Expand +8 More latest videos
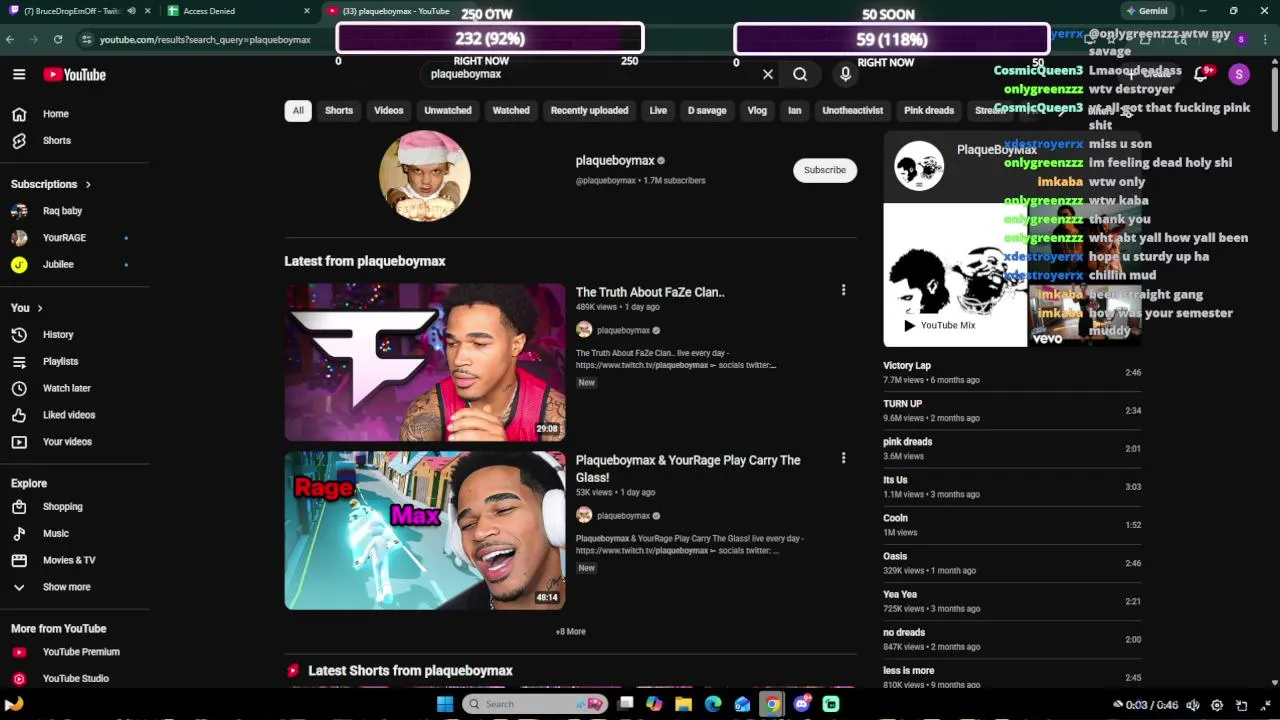Viewport: 1280px width, 720px height. [571, 632]
